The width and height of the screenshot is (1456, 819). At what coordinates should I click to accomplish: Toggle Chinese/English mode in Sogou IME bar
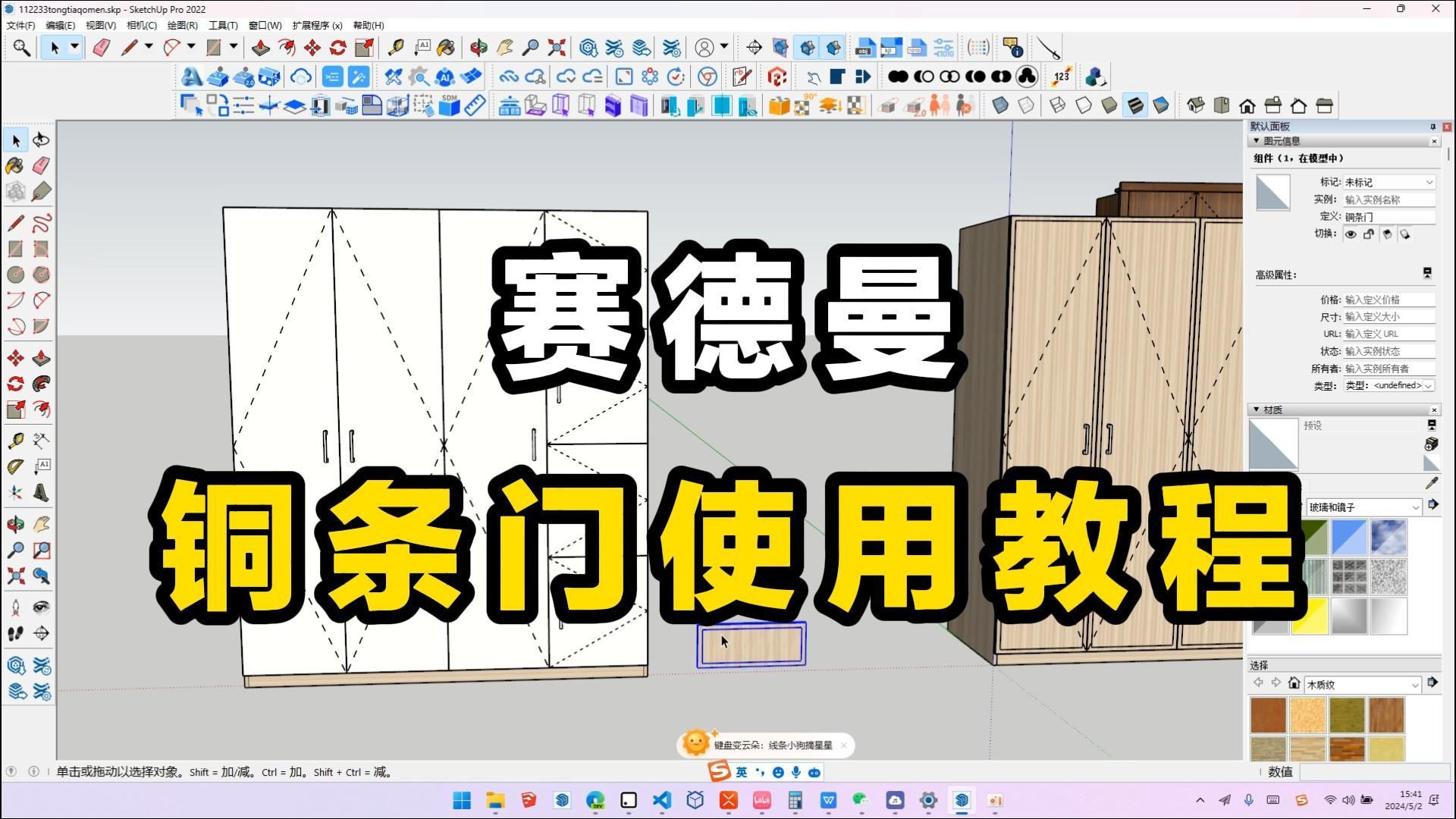click(x=742, y=772)
